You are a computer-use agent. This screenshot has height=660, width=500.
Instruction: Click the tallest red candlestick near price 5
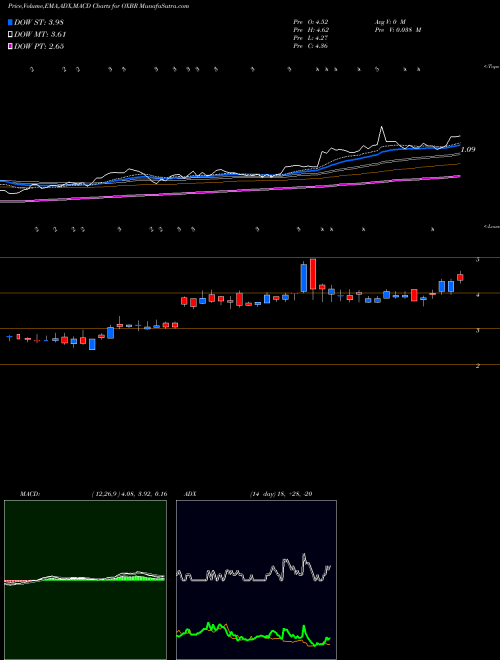313,274
